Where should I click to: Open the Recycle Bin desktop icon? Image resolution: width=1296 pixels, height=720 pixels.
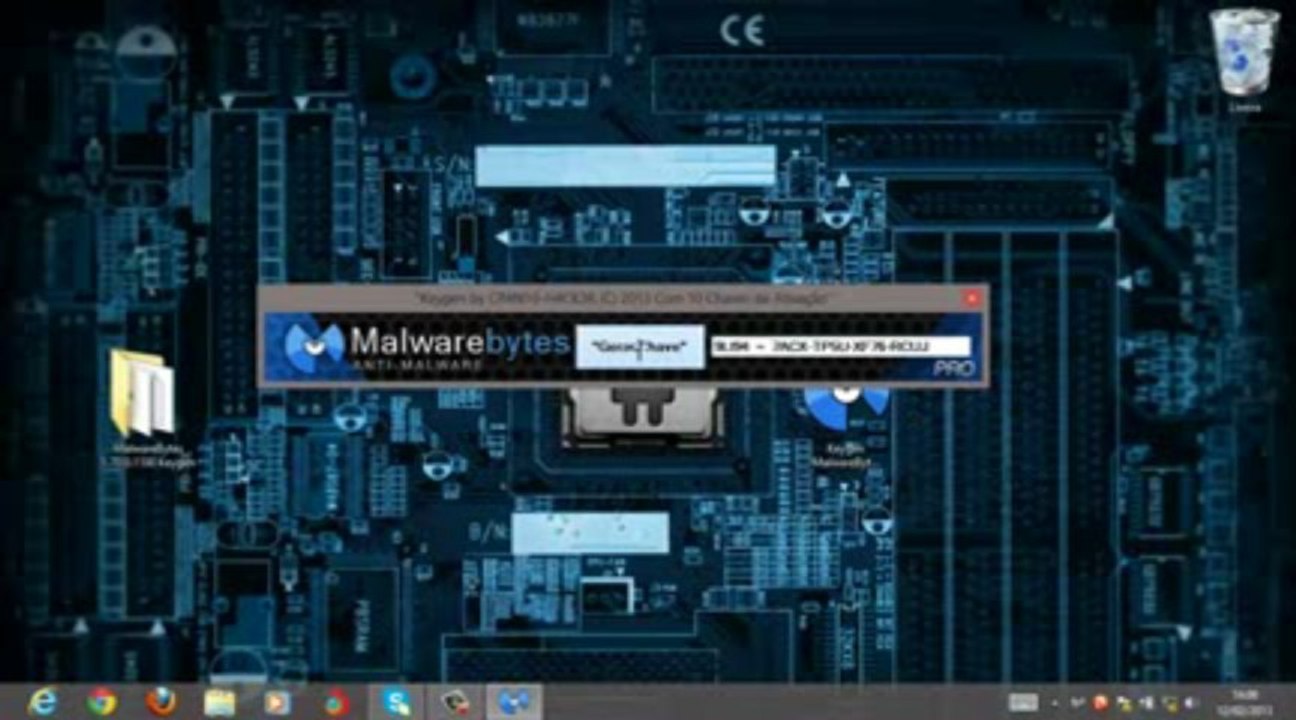point(1244,58)
